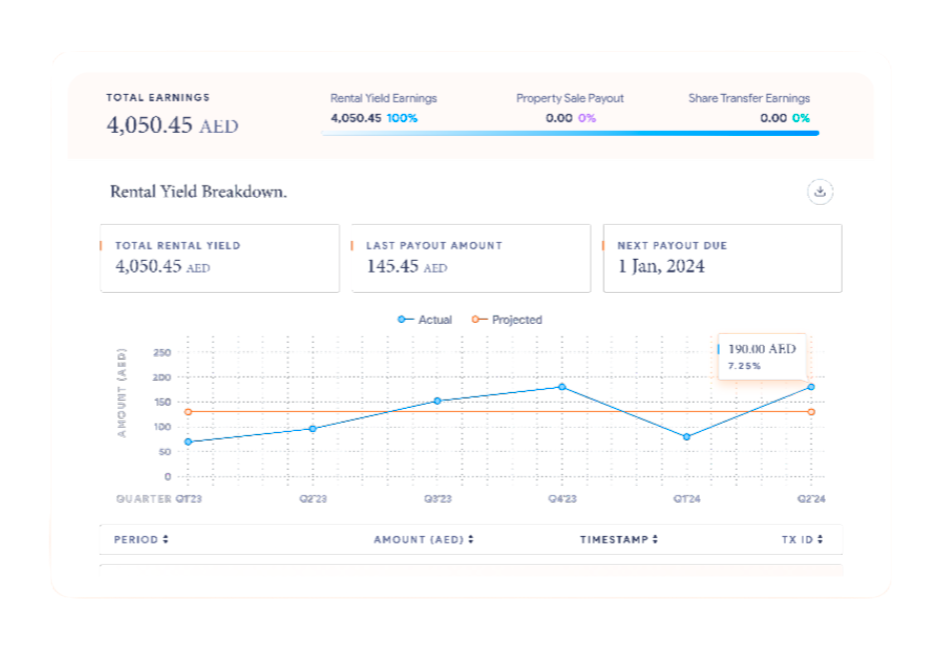Select the Q1'23 actual data point
This screenshot has height=646, width=943.
click(188, 442)
